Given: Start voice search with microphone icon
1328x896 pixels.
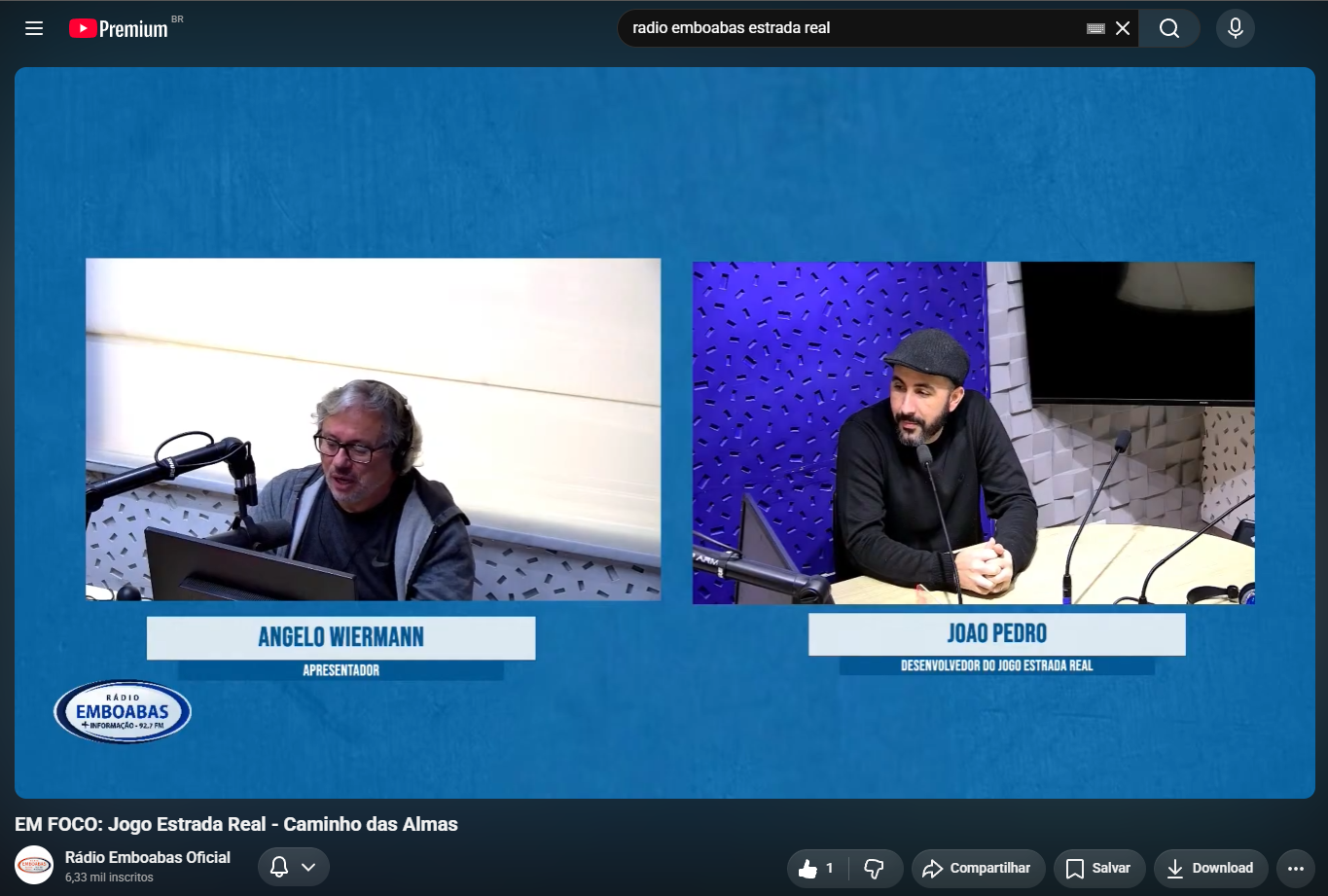Looking at the screenshot, I should click(x=1236, y=28).
